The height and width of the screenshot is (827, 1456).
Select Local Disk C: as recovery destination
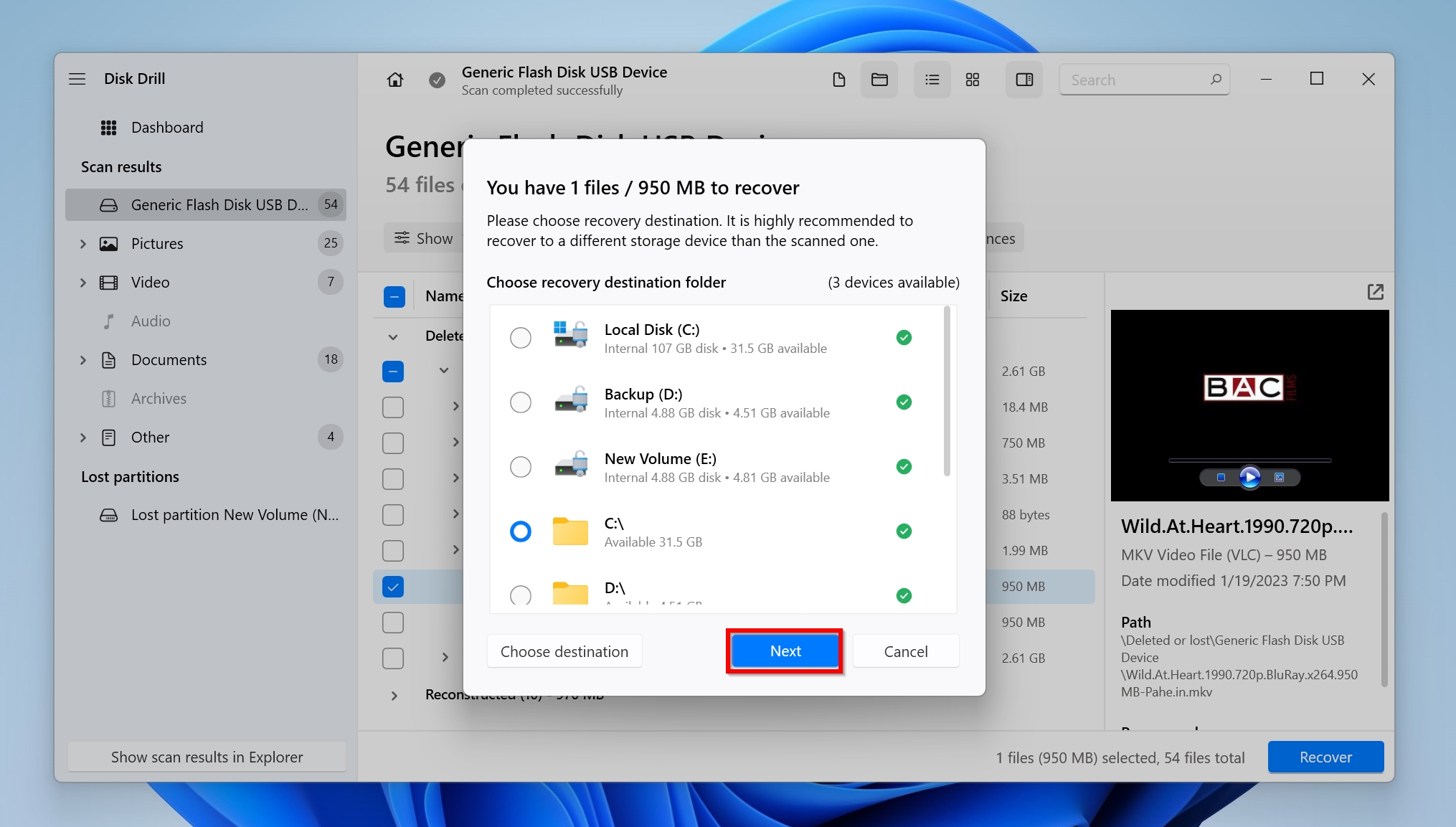[521, 337]
